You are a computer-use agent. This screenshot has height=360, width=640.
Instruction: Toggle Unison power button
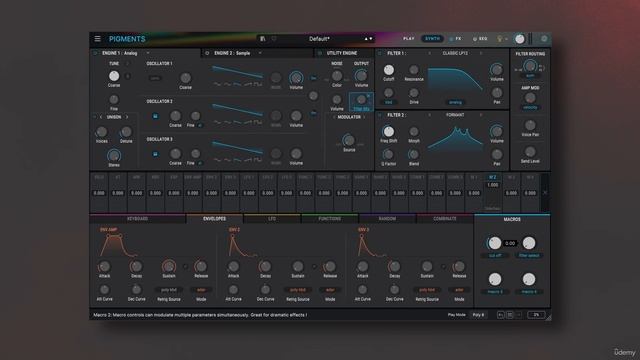point(95,117)
